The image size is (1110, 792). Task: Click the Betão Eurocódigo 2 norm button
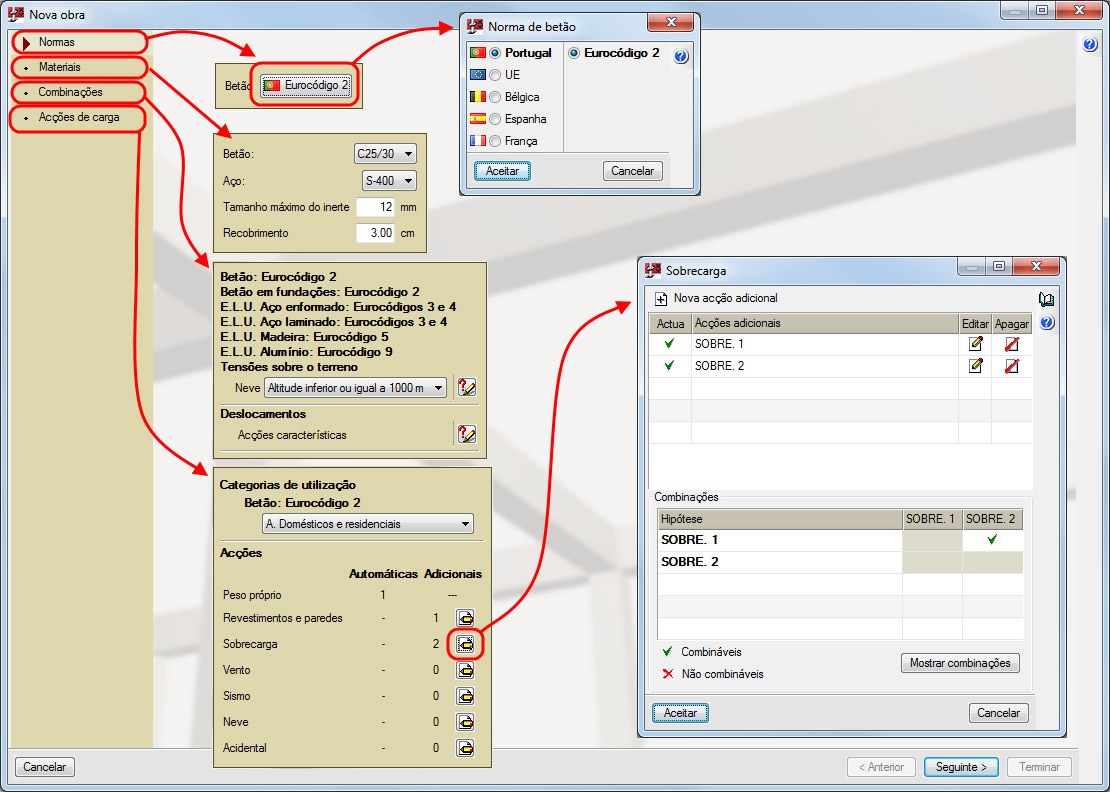pyautogui.click(x=306, y=85)
